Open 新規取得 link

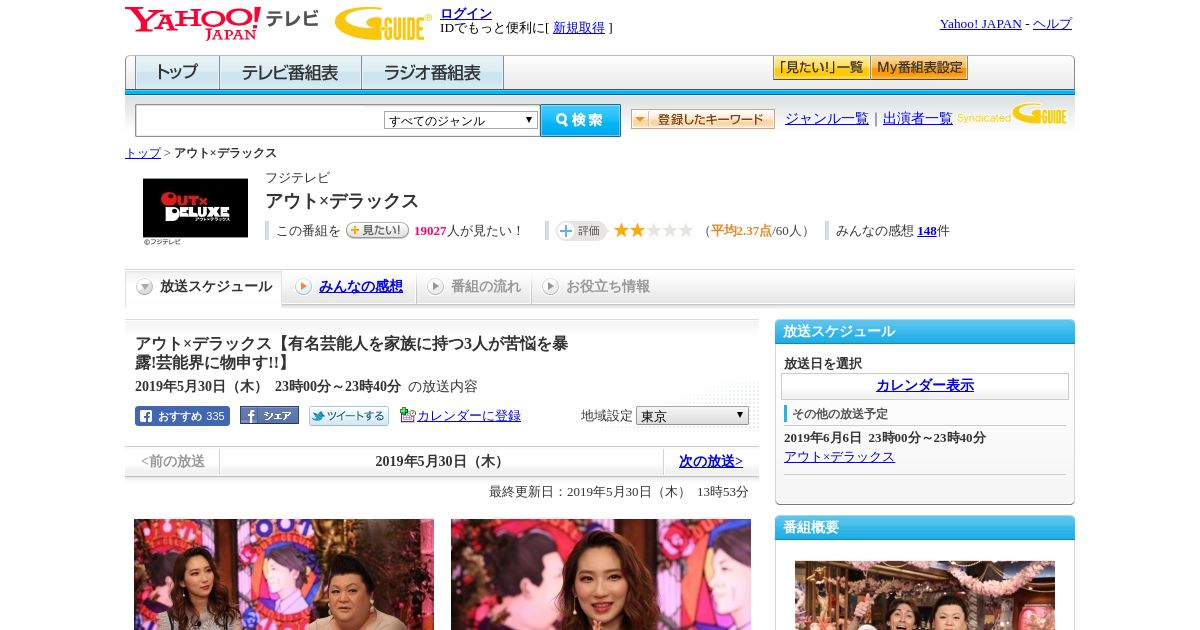click(x=579, y=28)
